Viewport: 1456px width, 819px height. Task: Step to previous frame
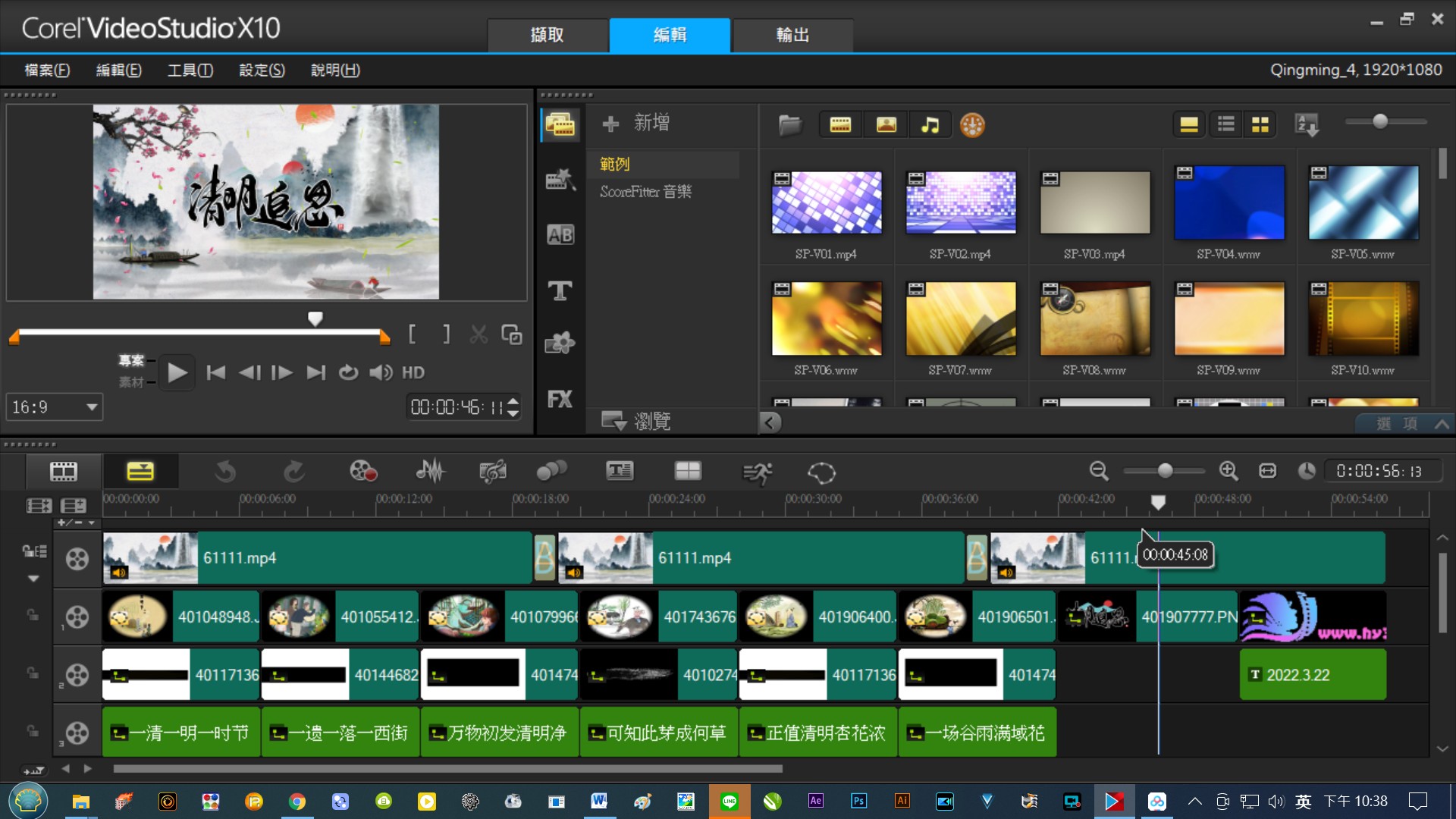[249, 372]
